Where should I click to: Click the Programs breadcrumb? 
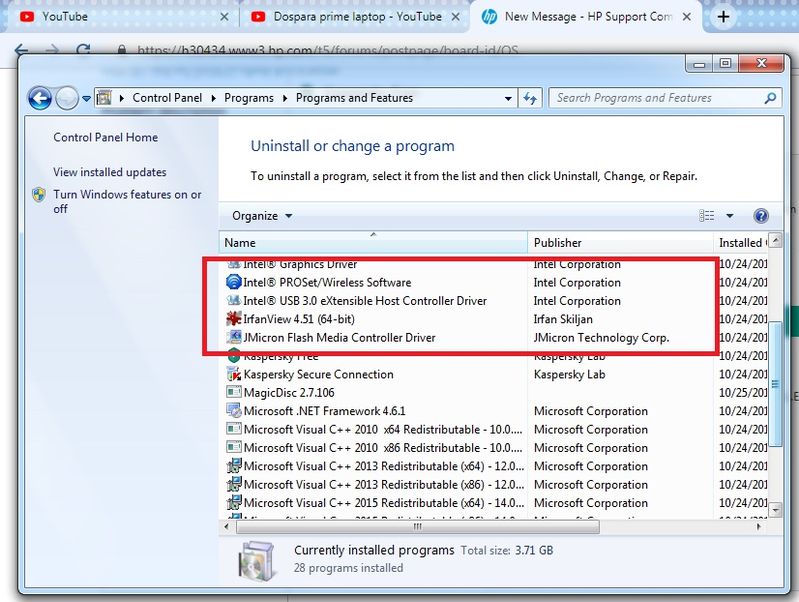click(249, 97)
